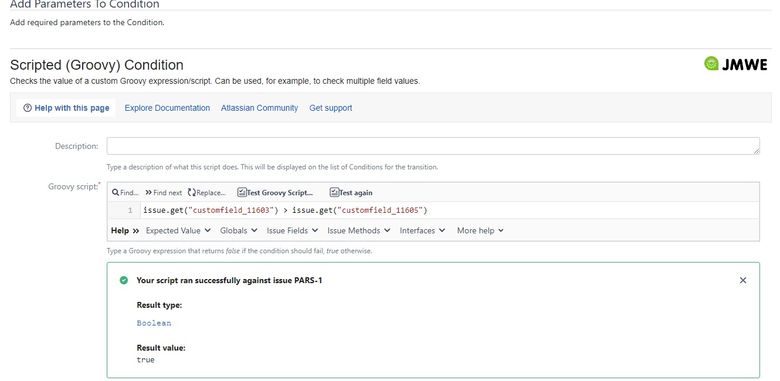This screenshot has width=780, height=381.
Task: Toggle the Help » expander
Action: point(125,231)
